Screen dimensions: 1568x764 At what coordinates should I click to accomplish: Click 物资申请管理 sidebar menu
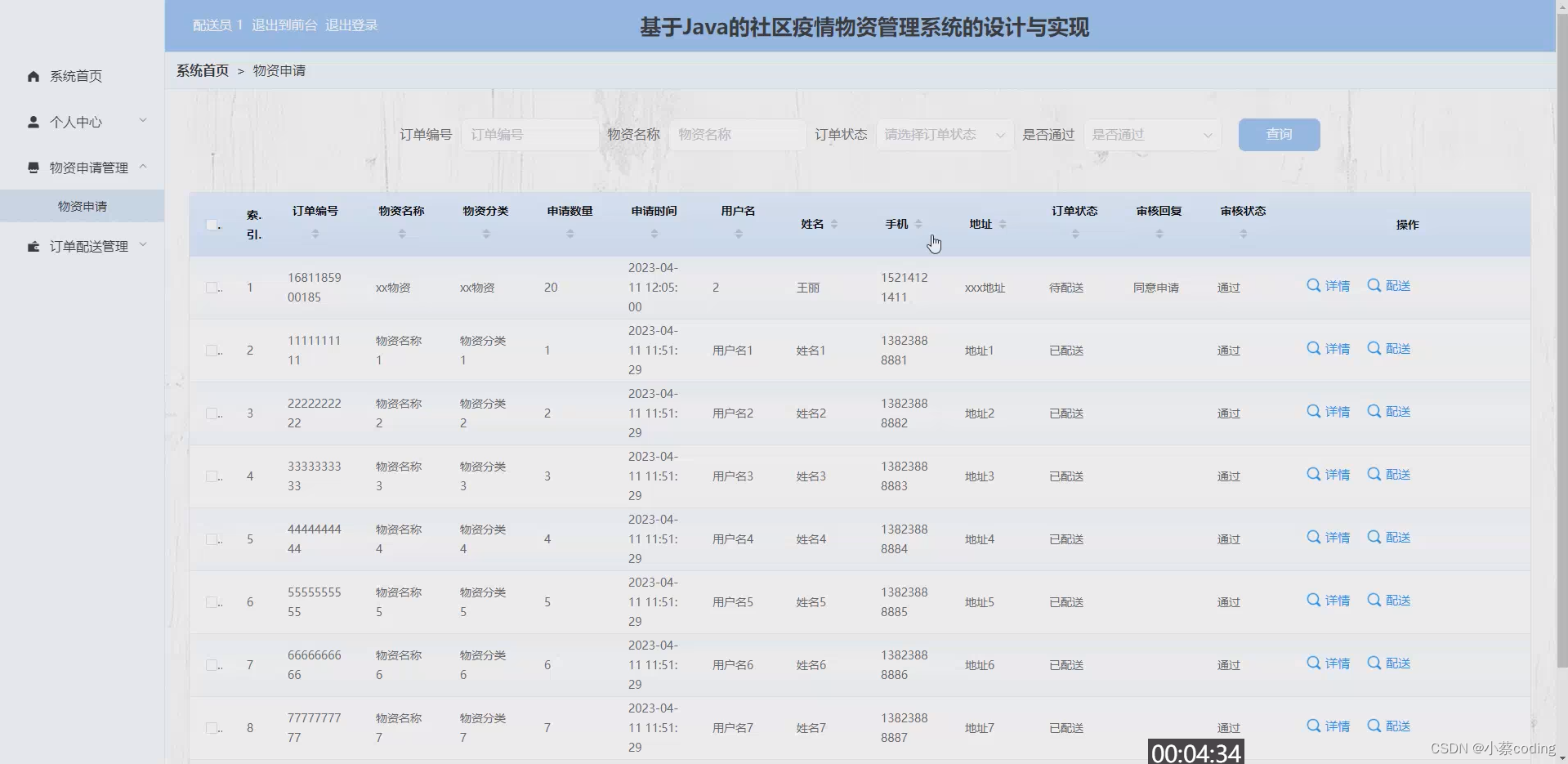(x=82, y=168)
